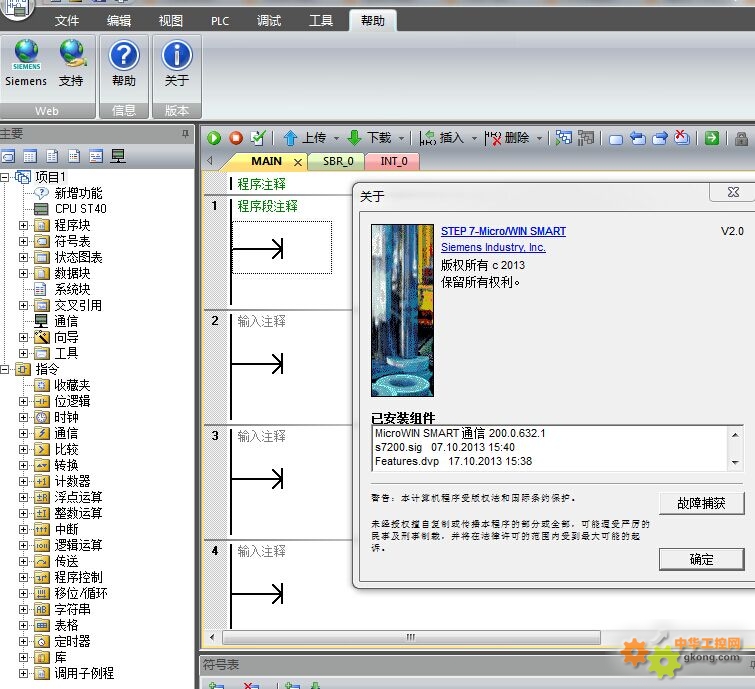Click the 下载 download arrow button

tap(369, 138)
